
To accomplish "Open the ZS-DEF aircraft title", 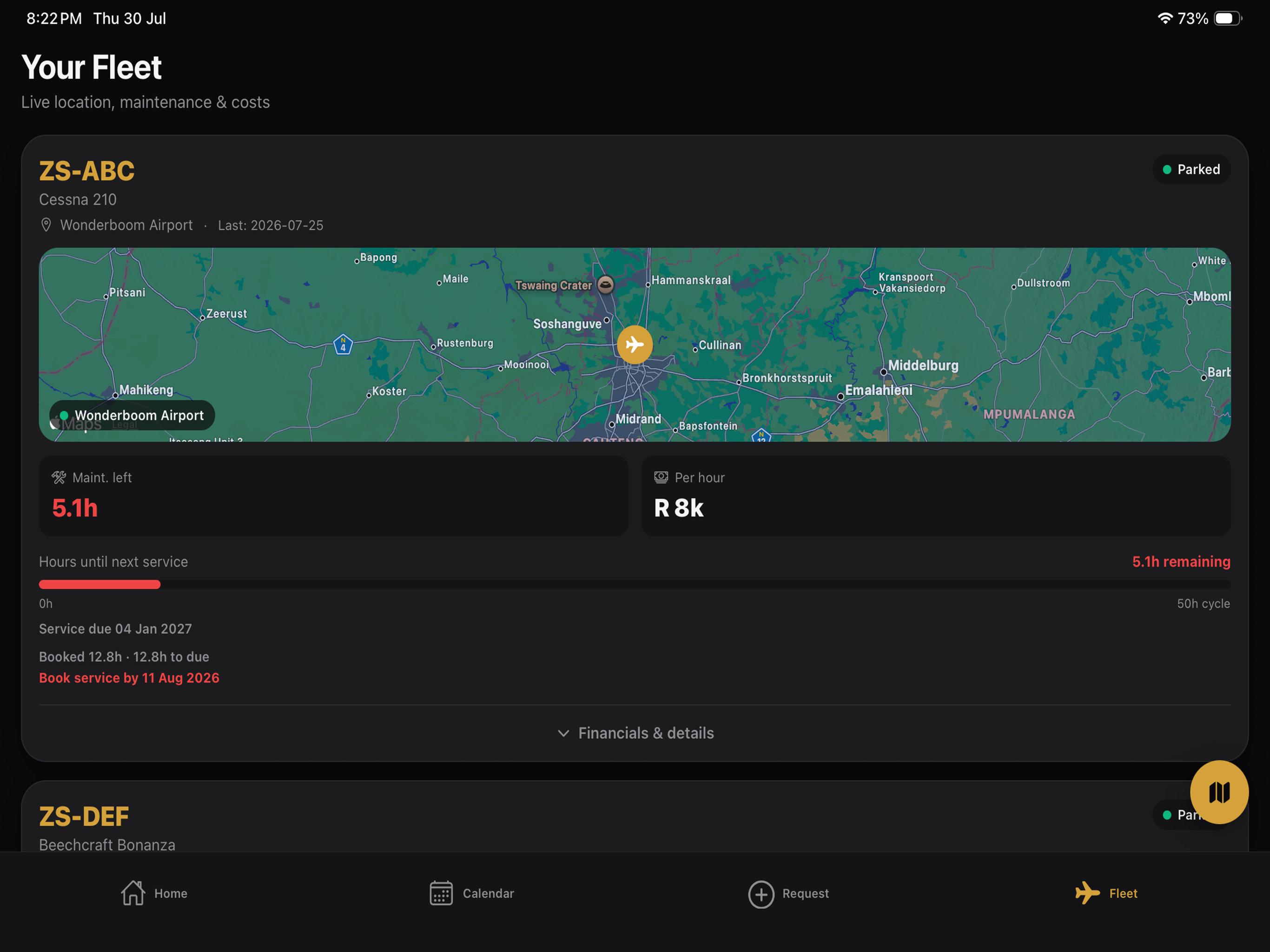I will (x=84, y=816).
